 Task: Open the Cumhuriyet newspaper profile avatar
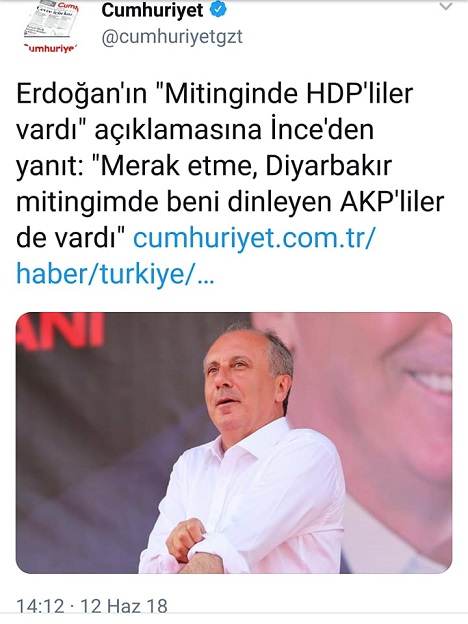[50, 27]
